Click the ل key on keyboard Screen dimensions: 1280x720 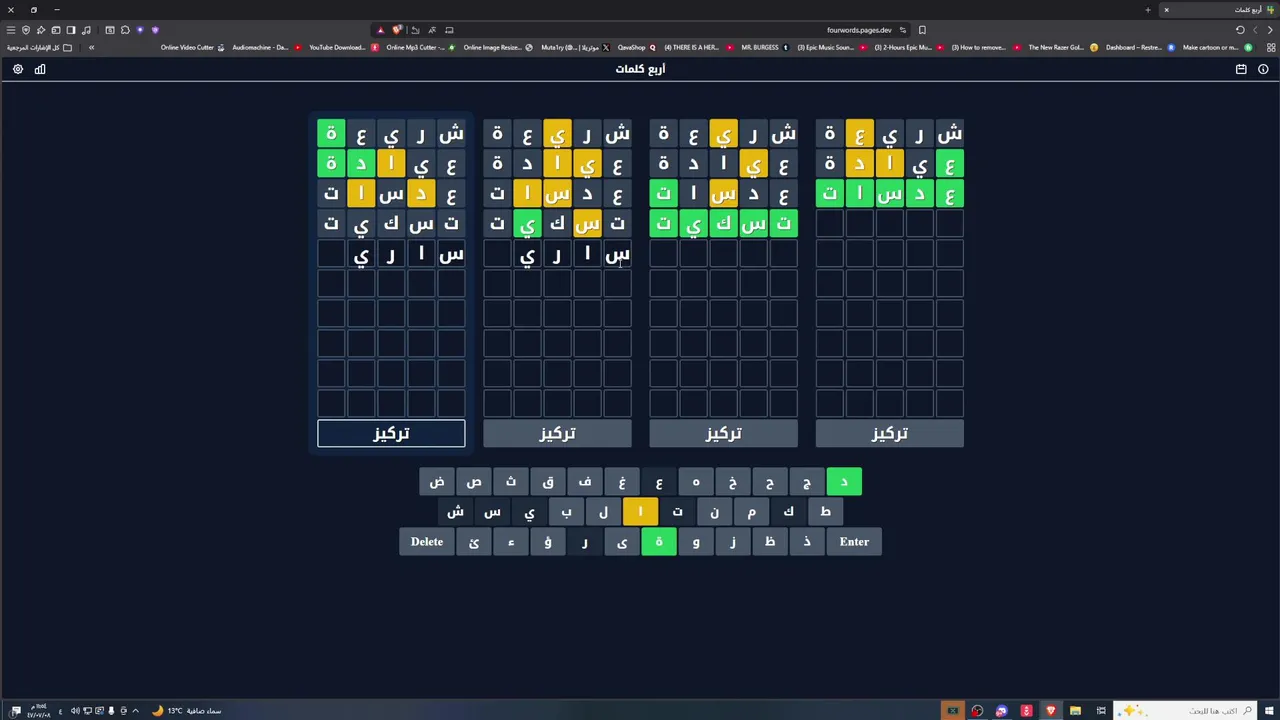click(x=603, y=512)
